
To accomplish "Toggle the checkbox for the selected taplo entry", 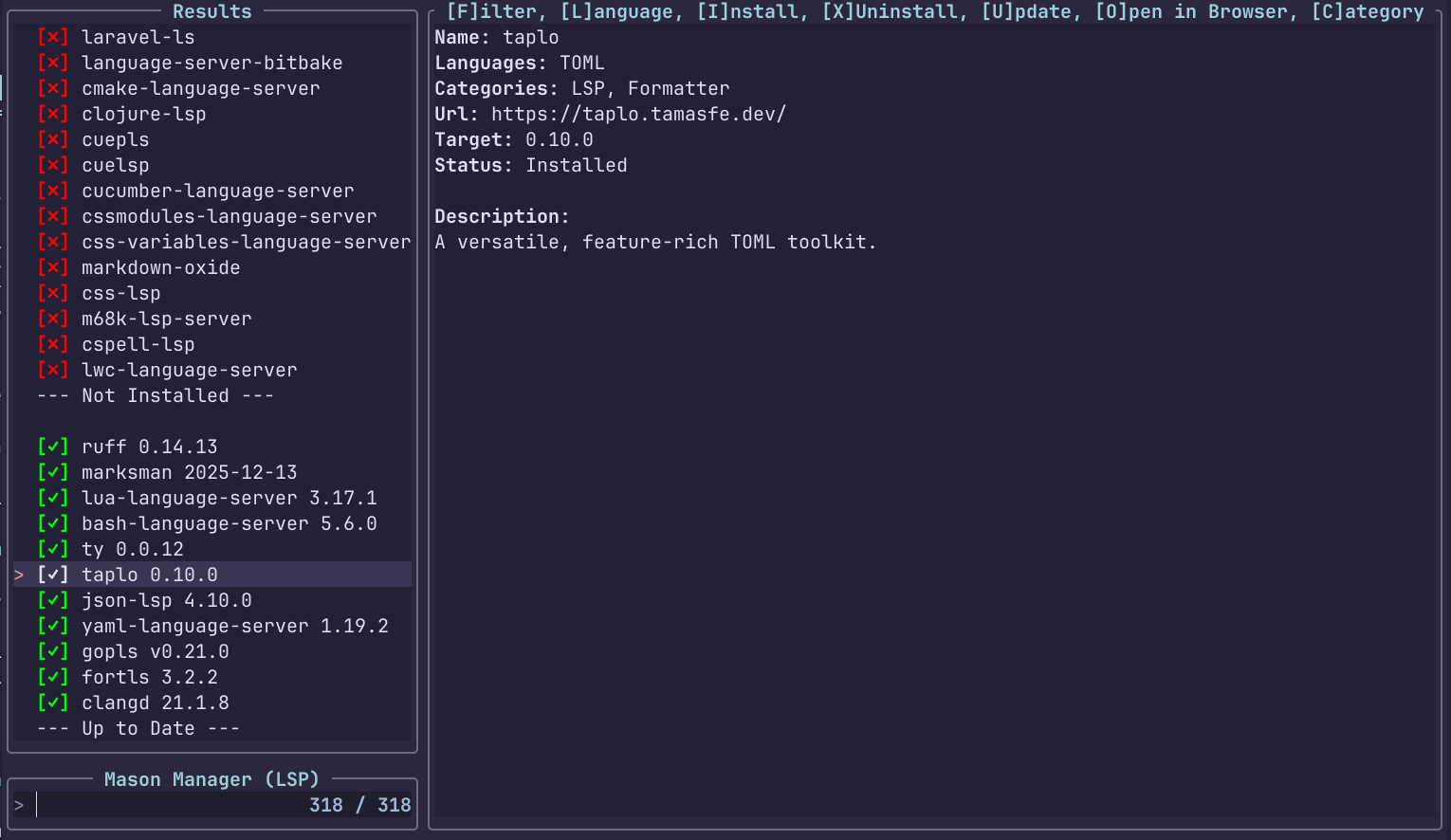I will coord(52,575).
